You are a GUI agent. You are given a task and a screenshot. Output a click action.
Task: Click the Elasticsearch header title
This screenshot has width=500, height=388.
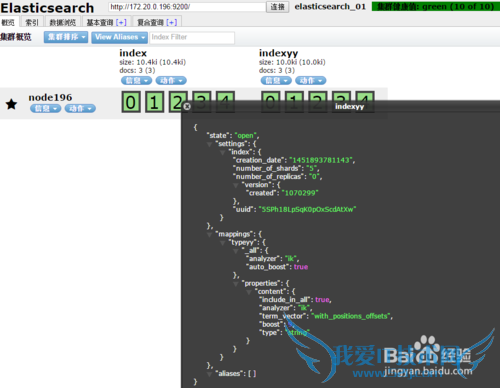[47, 8]
